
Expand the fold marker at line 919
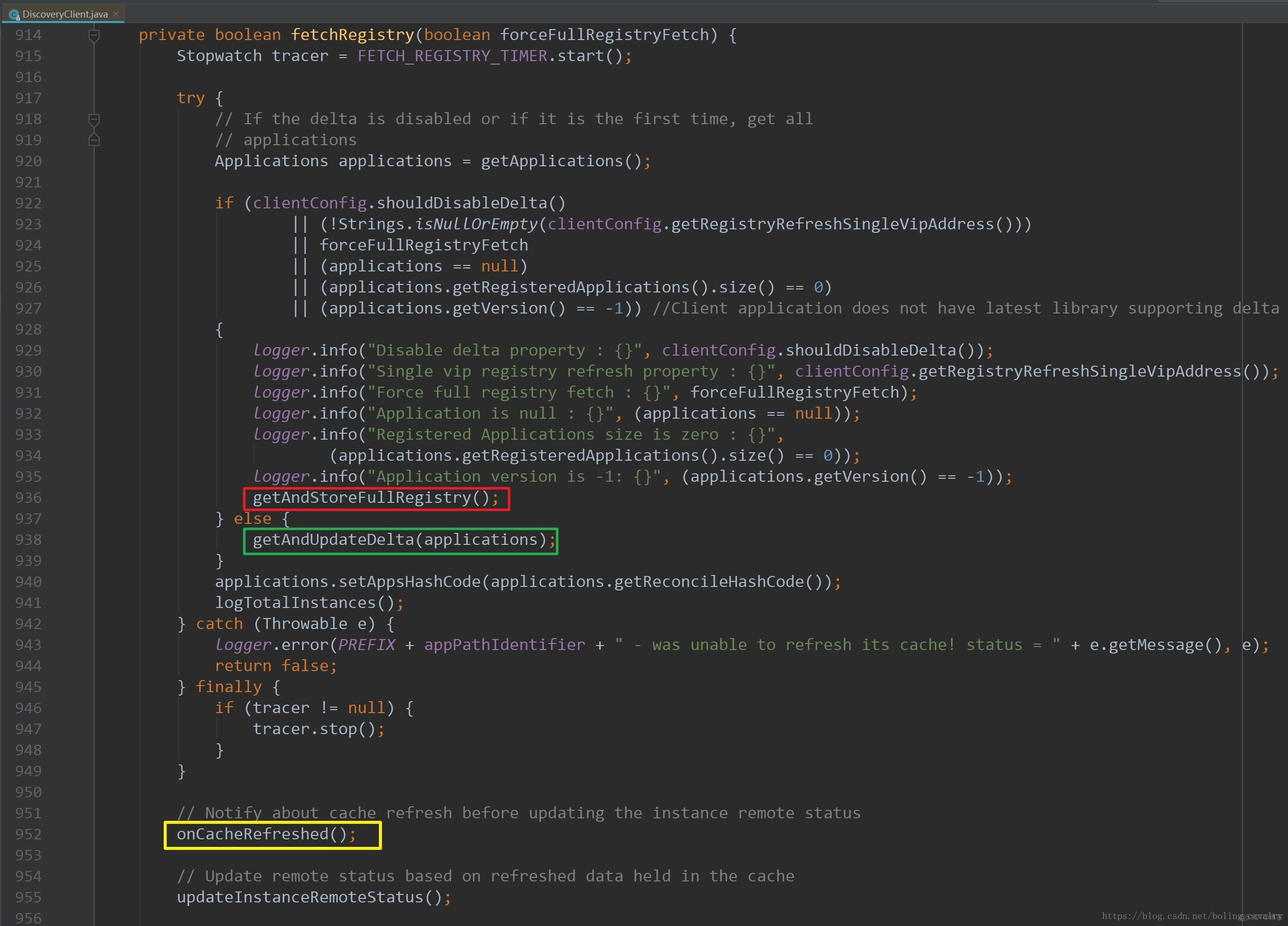click(x=94, y=140)
